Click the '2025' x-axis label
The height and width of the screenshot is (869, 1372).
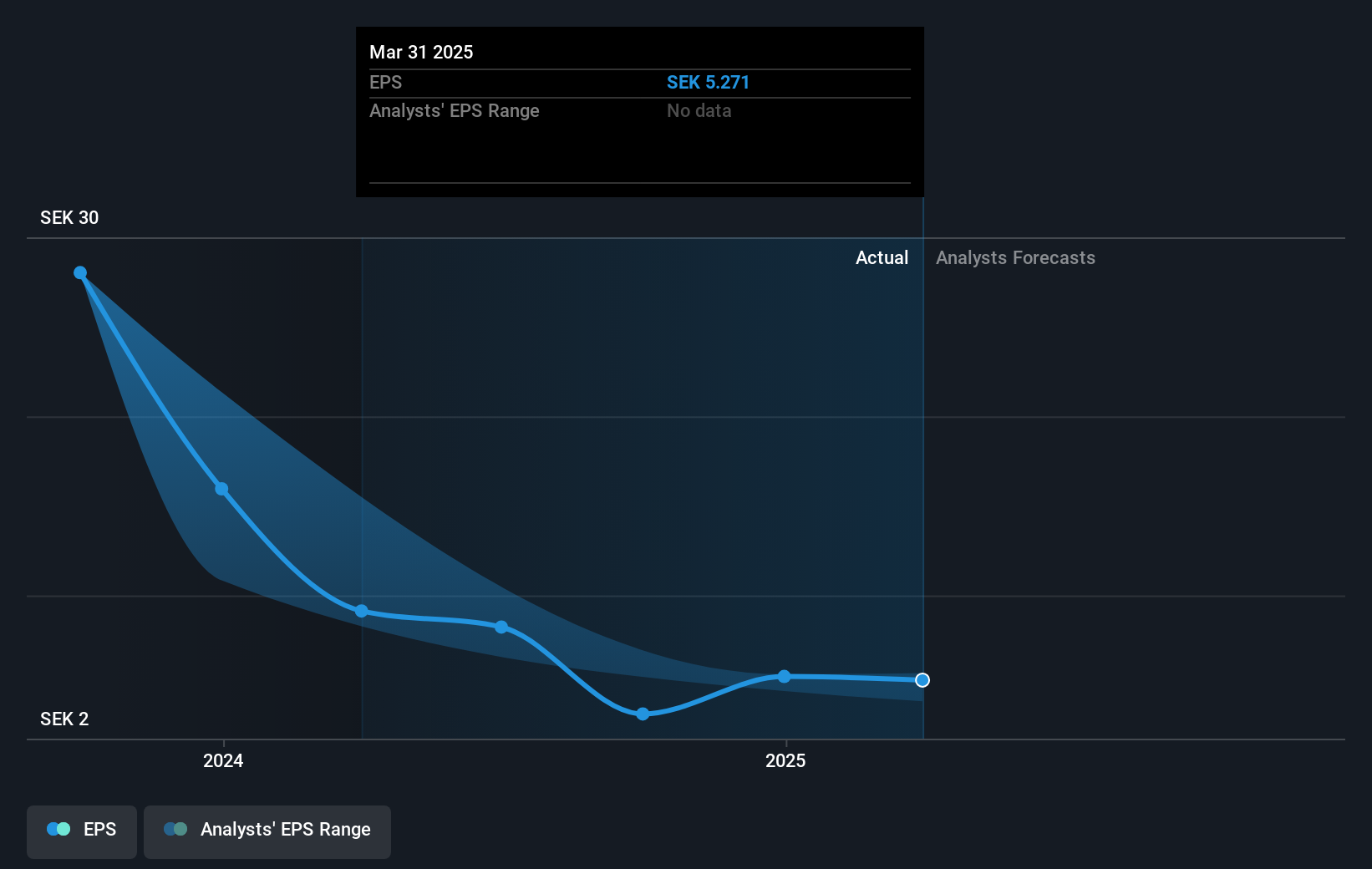point(785,761)
